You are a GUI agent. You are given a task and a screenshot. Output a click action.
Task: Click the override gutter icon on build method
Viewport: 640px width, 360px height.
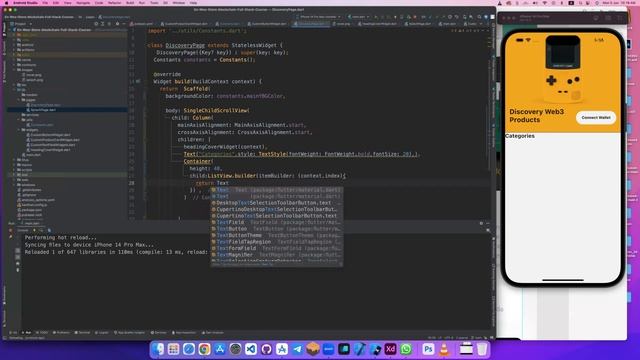[138, 81]
